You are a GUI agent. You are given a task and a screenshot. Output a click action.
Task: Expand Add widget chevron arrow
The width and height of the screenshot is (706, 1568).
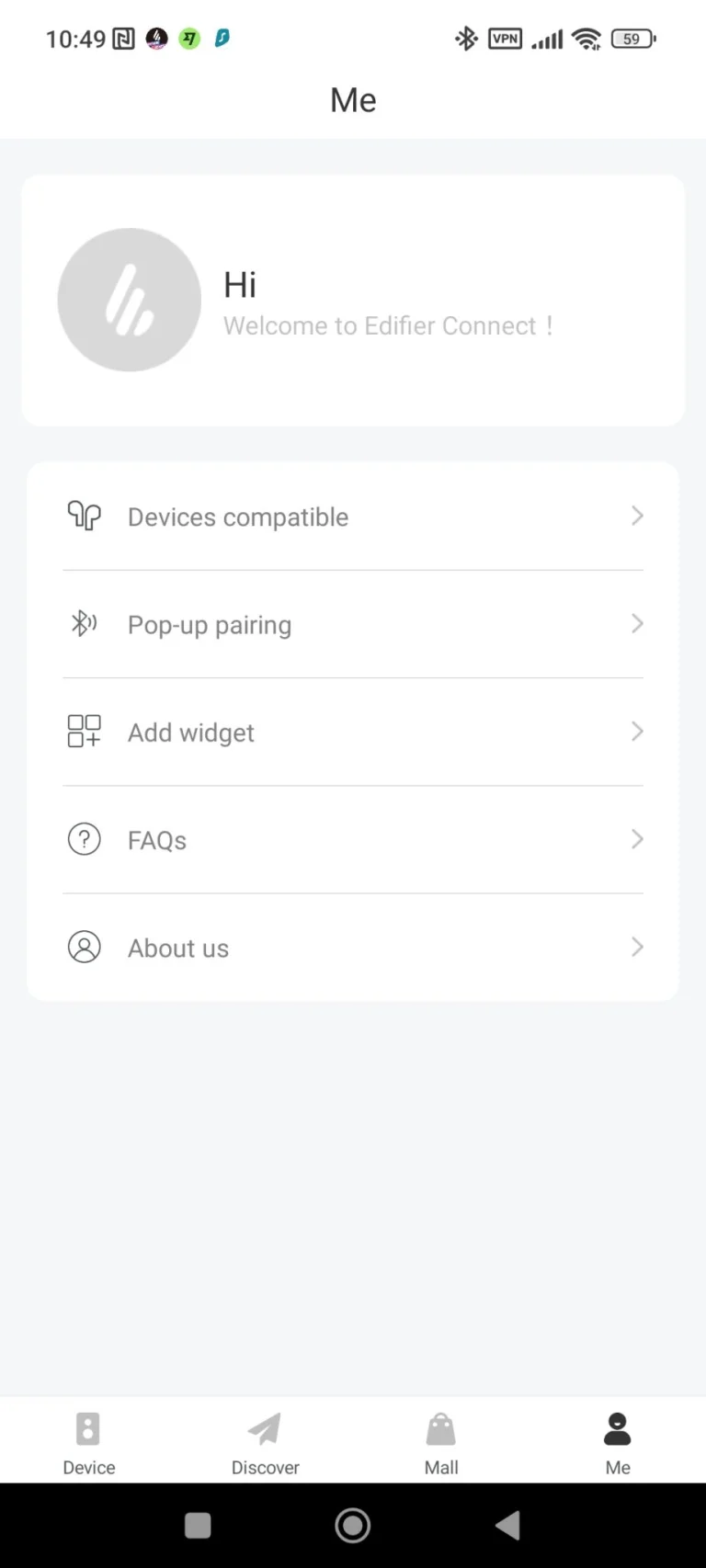click(637, 732)
